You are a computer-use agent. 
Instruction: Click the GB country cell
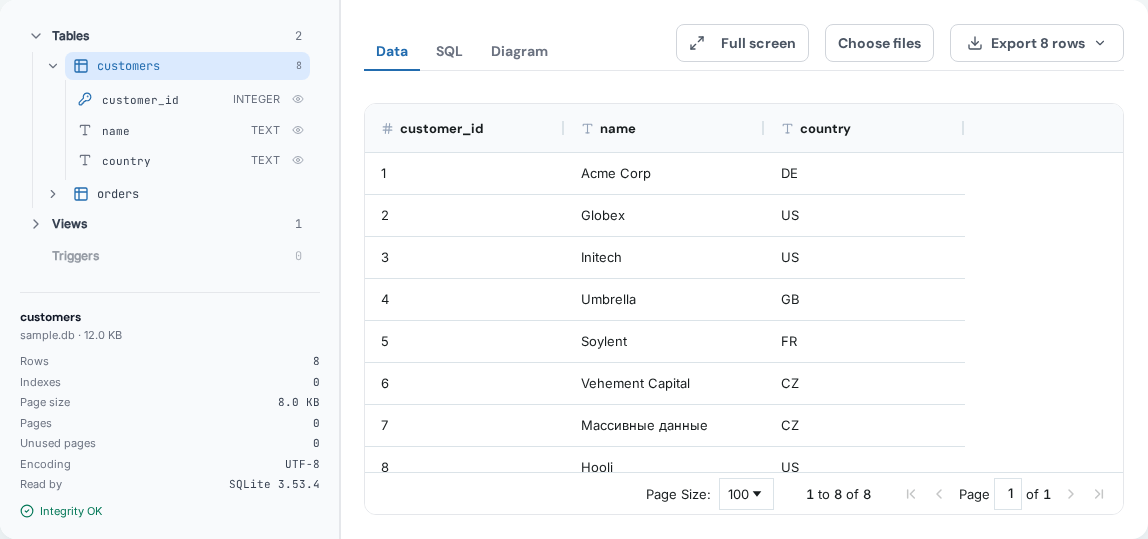point(865,300)
